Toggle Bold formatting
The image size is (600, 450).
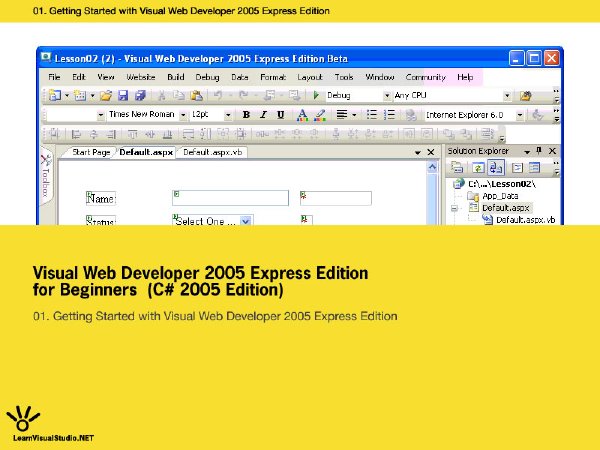point(246,115)
